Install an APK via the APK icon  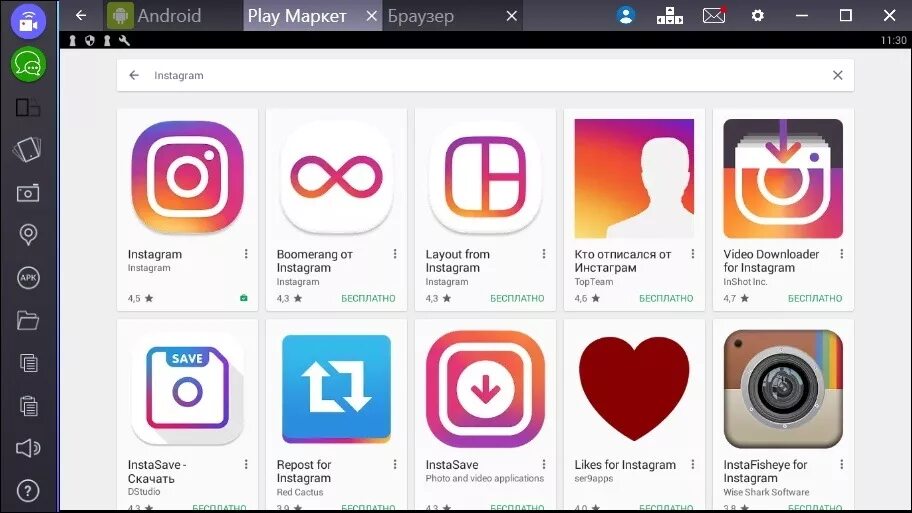pyautogui.click(x=28, y=277)
